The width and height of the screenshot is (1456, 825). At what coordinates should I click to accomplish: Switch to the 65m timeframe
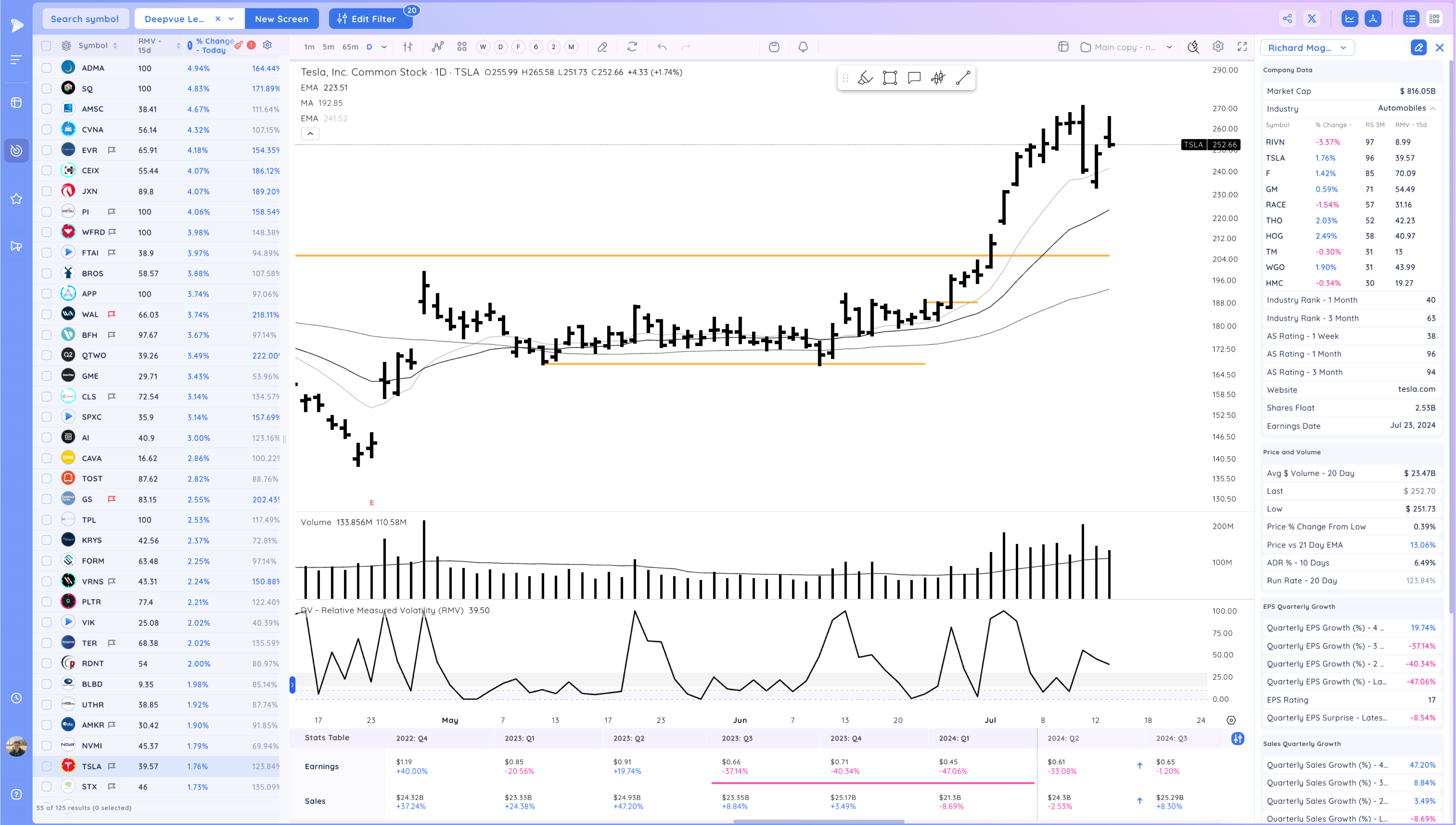tap(350, 47)
